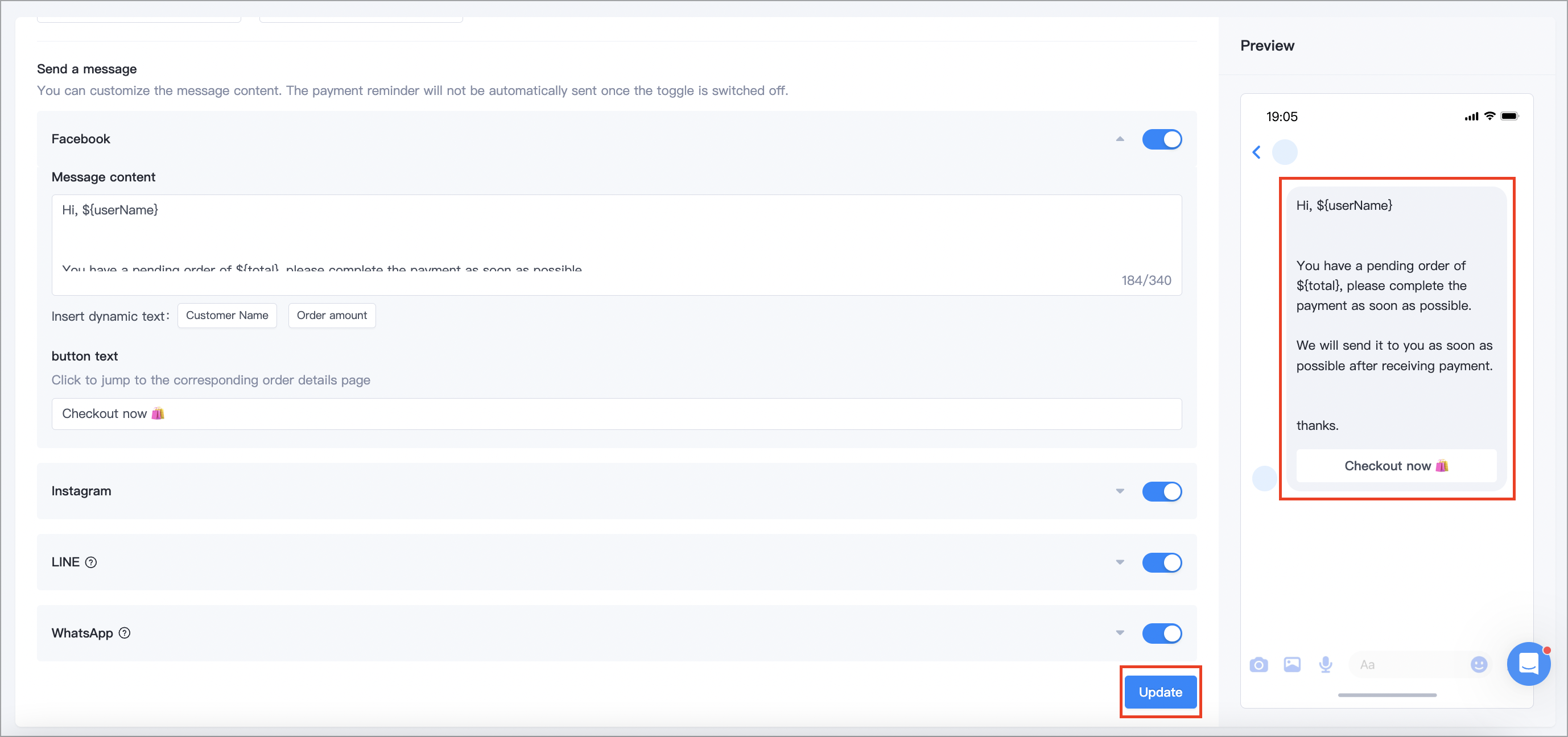Open the live chat support bubble
The height and width of the screenshot is (737, 1568).
pyautogui.click(x=1528, y=664)
